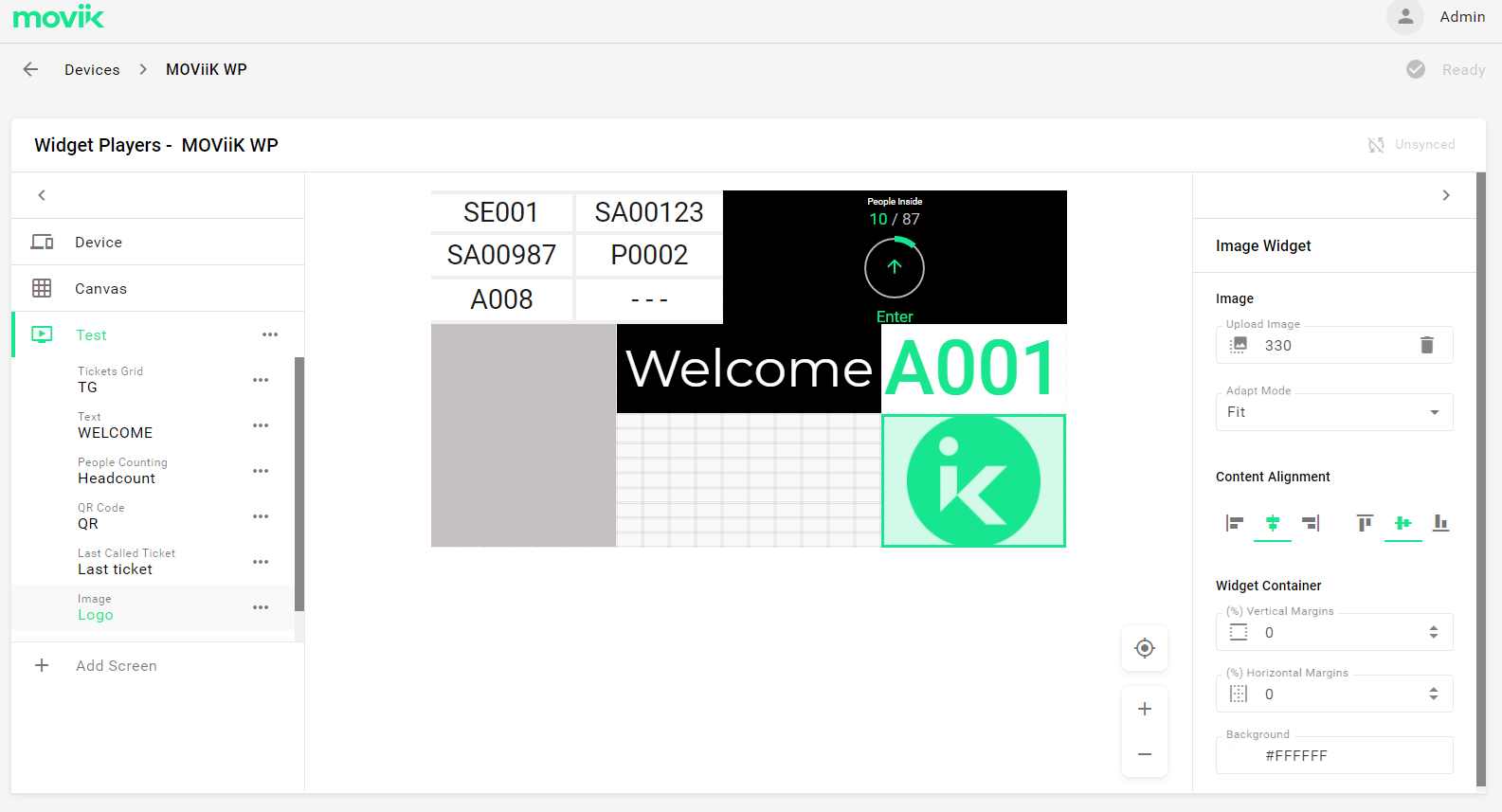Image resolution: width=1502 pixels, height=812 pixels.
Task: Collapse the right properties panel
Action: pos(1446,195)
